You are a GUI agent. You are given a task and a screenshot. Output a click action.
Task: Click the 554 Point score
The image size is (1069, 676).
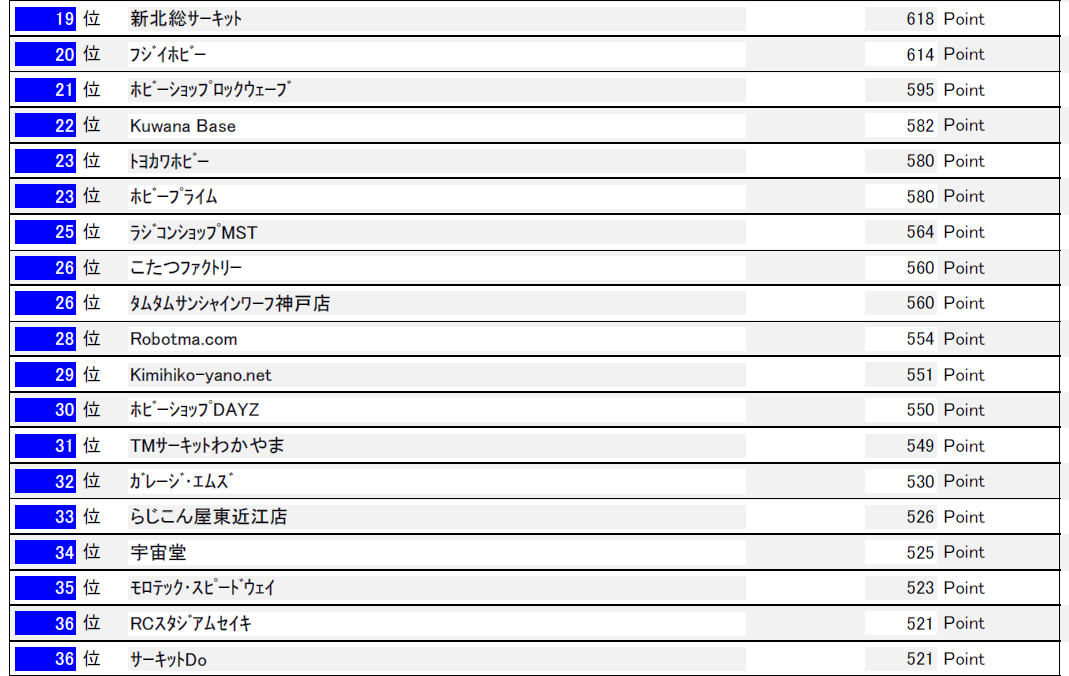945,339
